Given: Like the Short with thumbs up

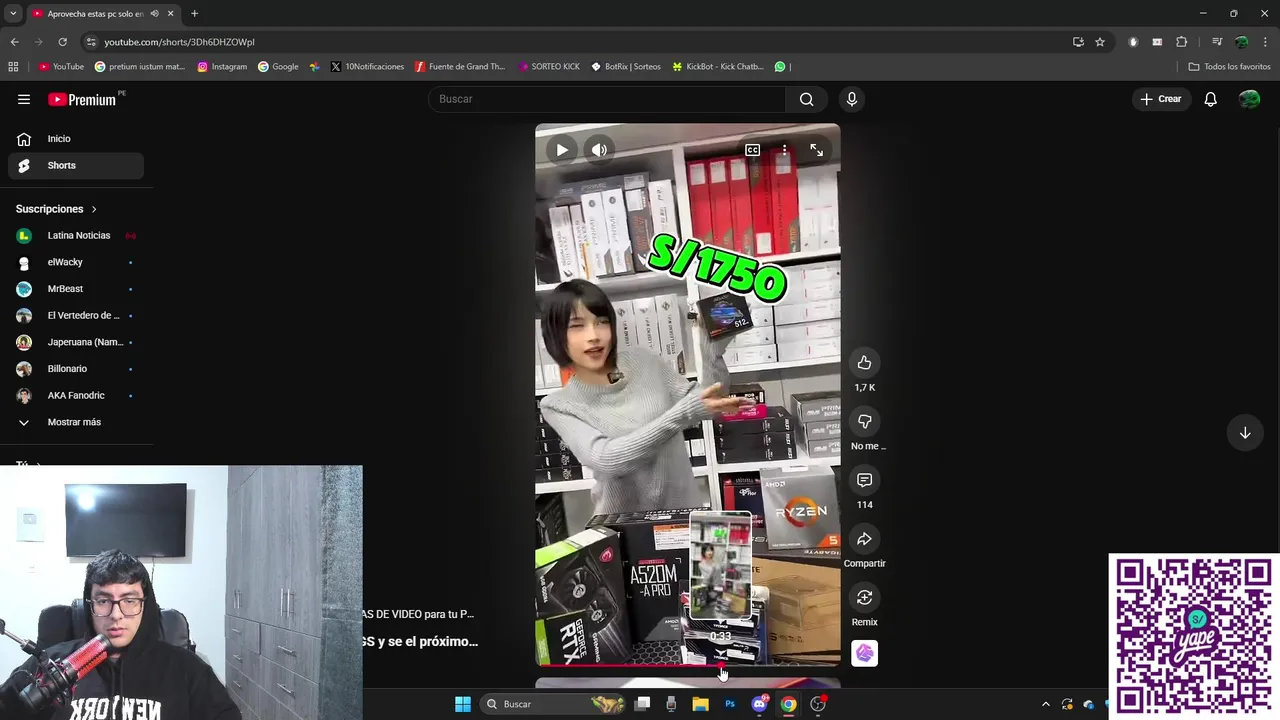Looking at the screenshot, I should click(864, 363).
